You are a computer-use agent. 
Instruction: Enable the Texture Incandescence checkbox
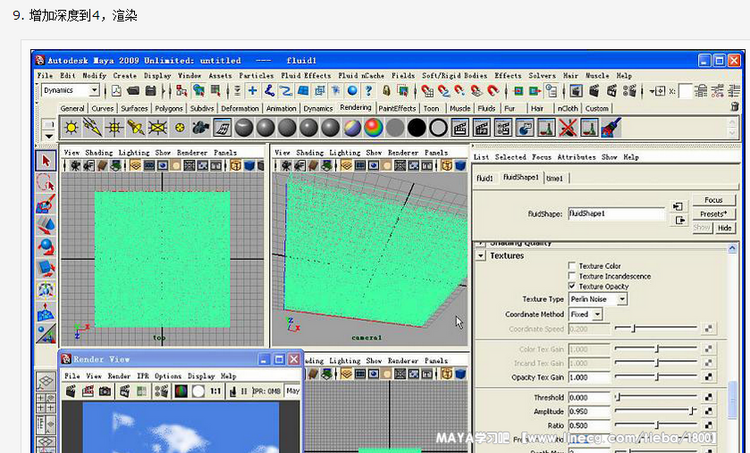(x=572, y=276)
